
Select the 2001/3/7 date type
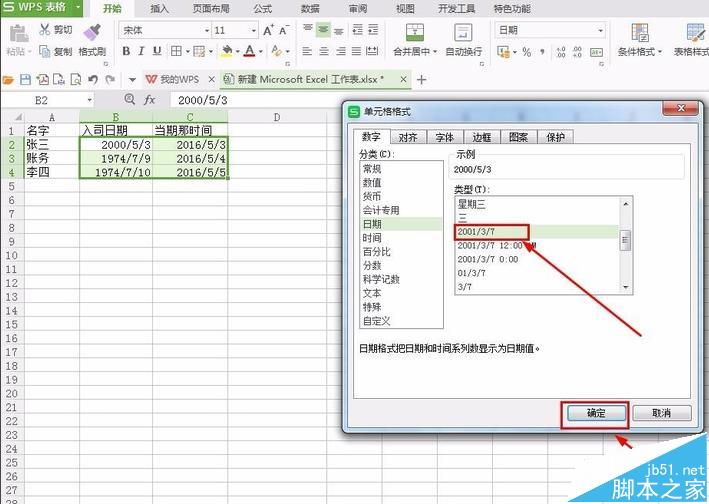[x=536, y=231]
